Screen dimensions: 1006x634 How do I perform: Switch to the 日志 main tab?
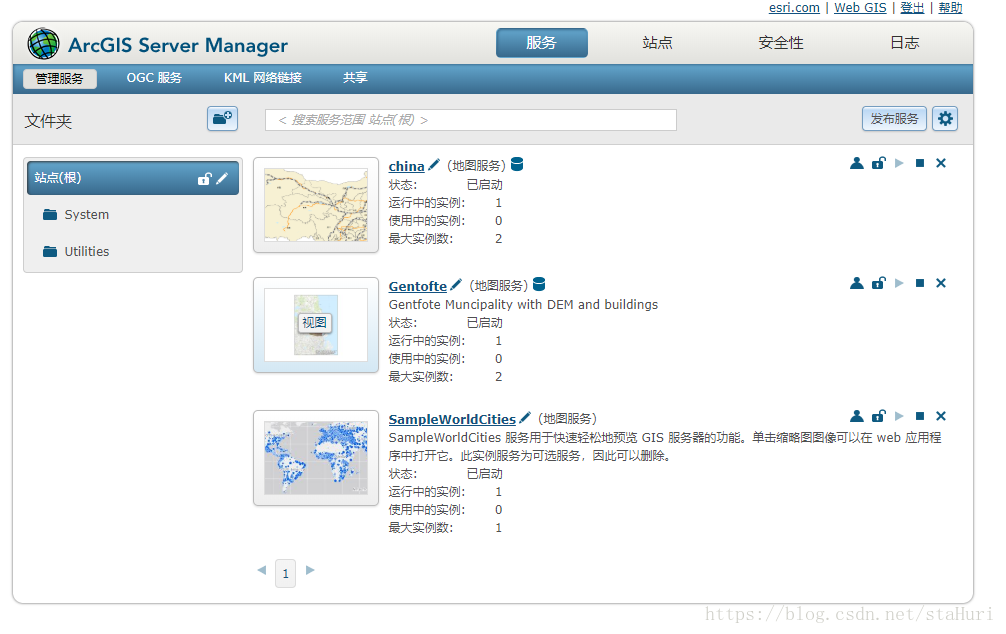click(905, 43)
